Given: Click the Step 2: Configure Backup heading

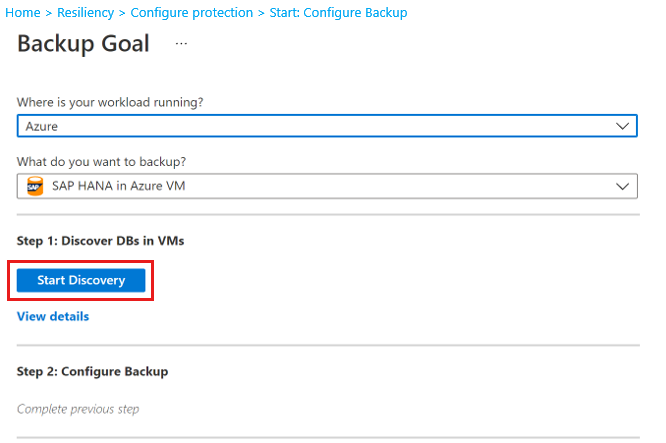Looking at the screenshot, I should [x=92, y=371].
